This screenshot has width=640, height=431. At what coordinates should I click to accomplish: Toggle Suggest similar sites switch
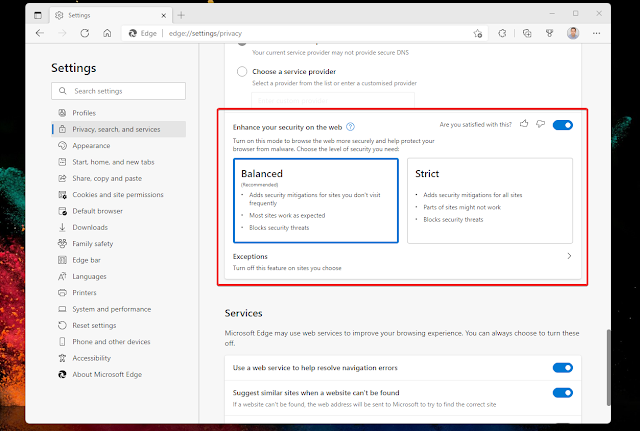click(x=562, y=393)
